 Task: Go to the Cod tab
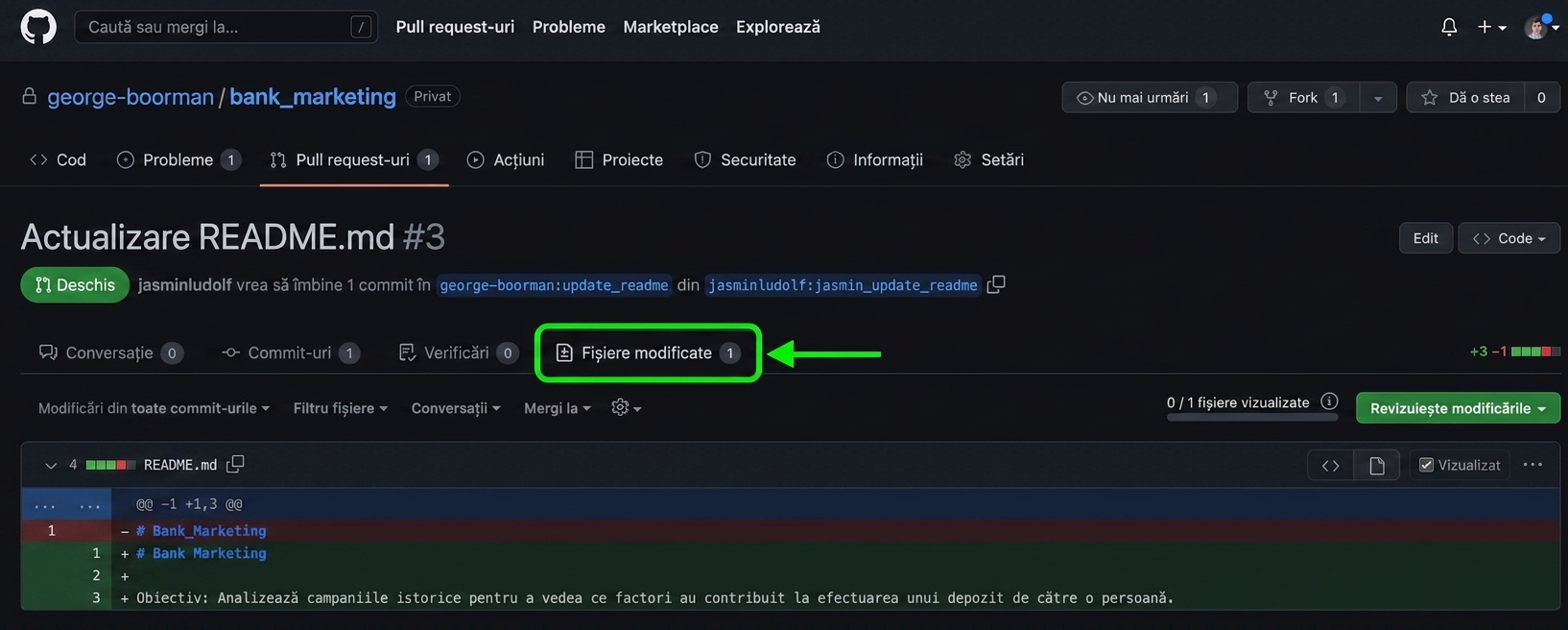tap(58, 159)
